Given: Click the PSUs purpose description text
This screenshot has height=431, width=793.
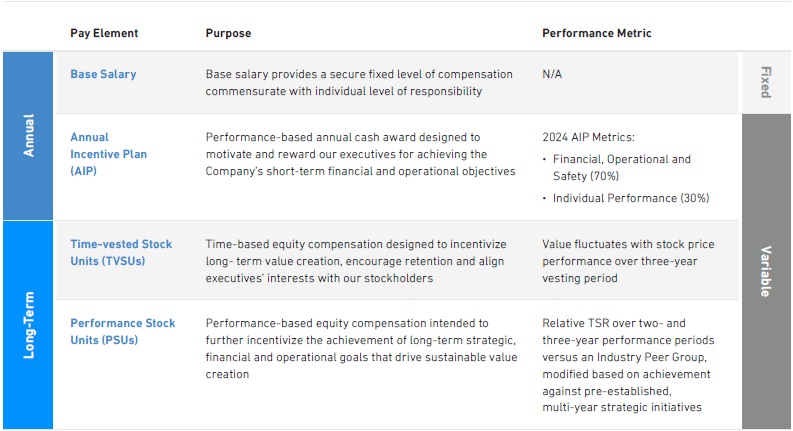Looking at the screenshot, I should point(361,348).
